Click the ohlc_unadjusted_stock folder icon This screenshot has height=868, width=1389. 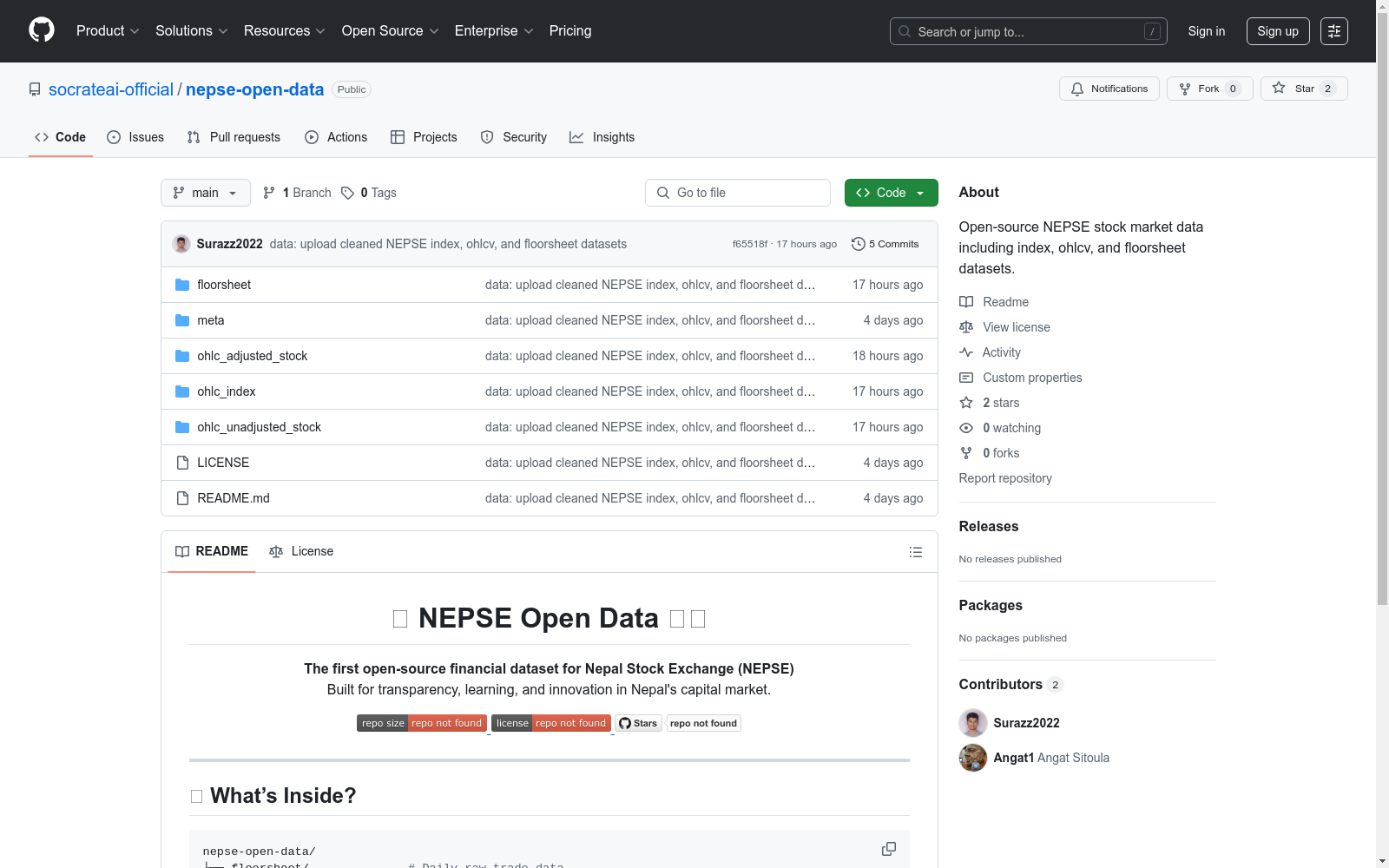(x=182, y=427)
